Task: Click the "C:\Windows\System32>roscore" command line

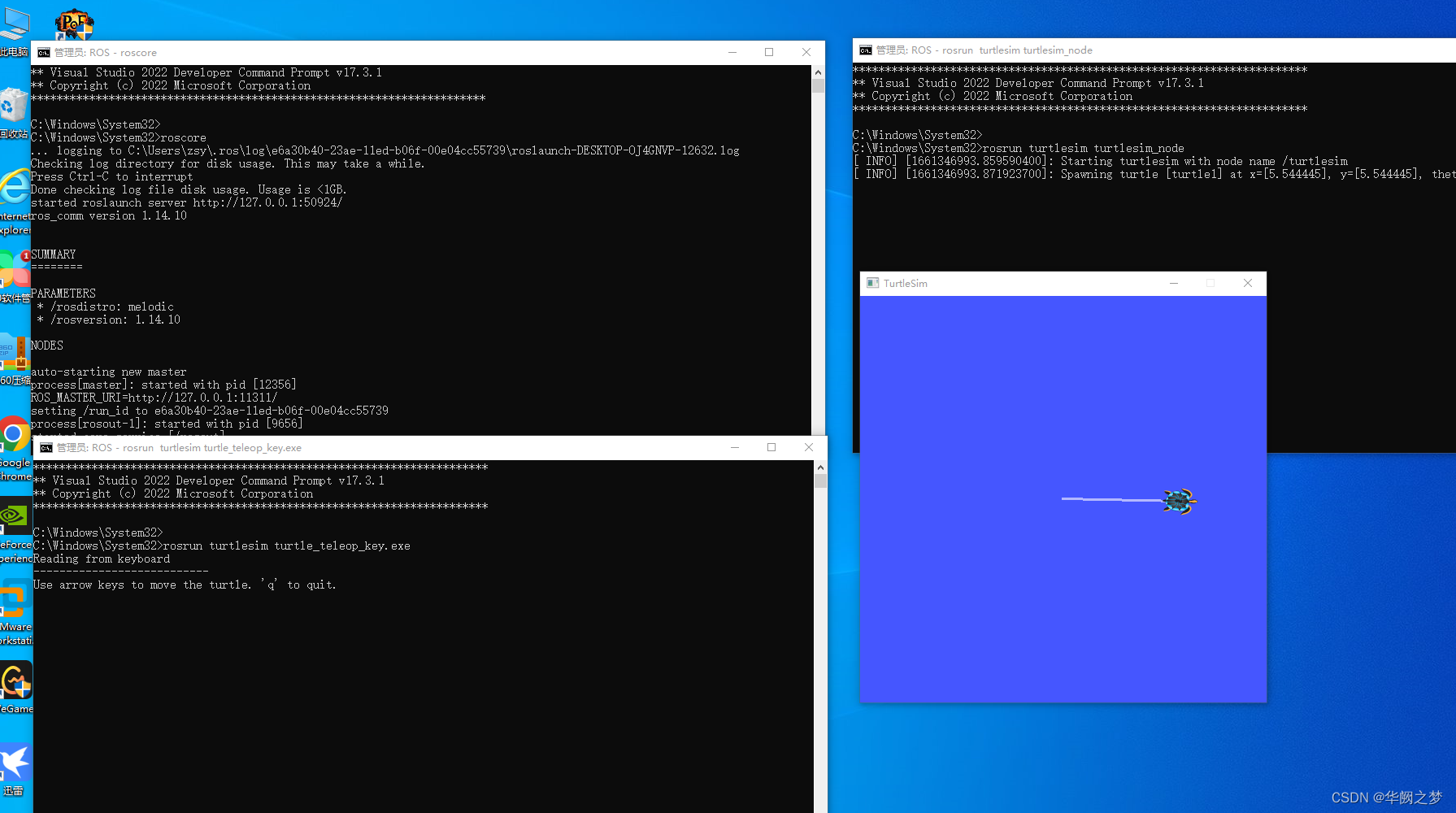Action: pos(119,137)
